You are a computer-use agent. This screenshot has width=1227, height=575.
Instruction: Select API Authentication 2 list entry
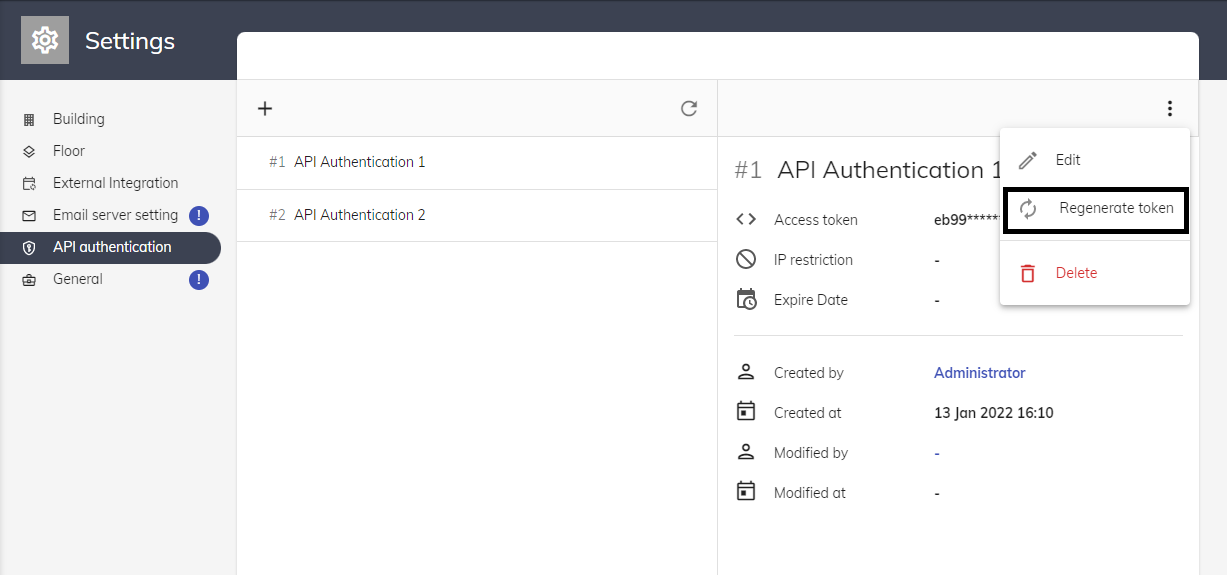[x=359, y=215]
